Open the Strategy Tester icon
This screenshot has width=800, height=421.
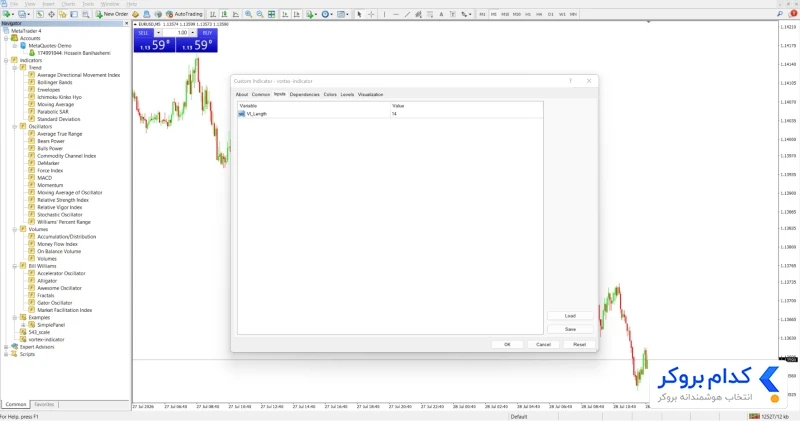click(86, 14)
